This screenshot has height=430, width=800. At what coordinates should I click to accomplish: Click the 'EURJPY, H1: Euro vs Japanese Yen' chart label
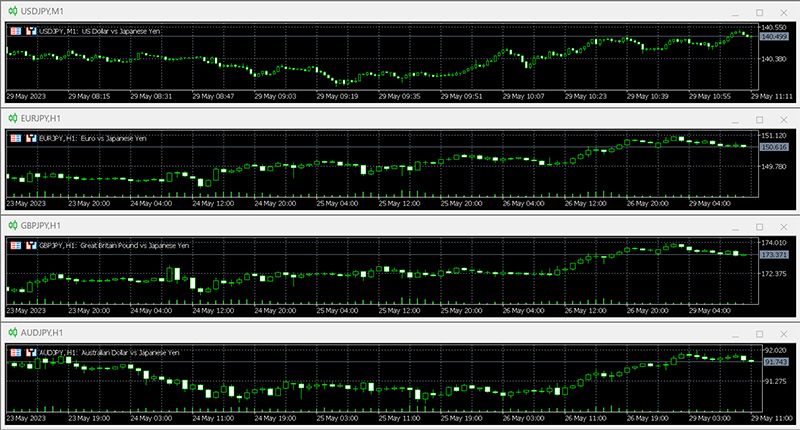tap(93, 138)
